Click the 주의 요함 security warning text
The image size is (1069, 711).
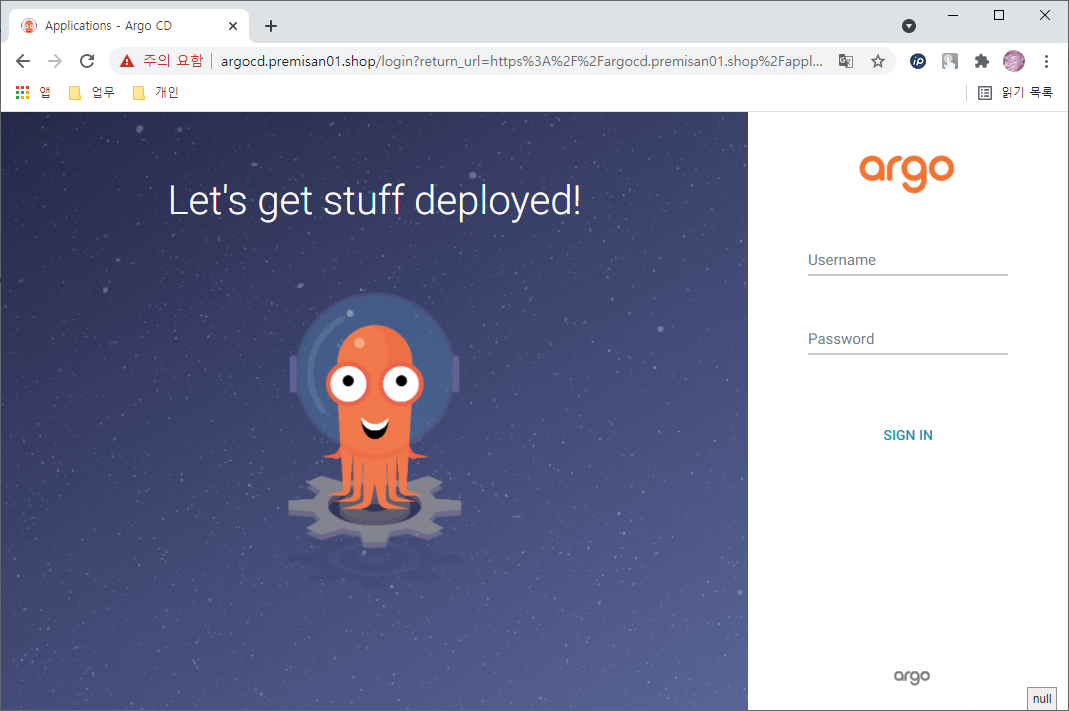173,61
